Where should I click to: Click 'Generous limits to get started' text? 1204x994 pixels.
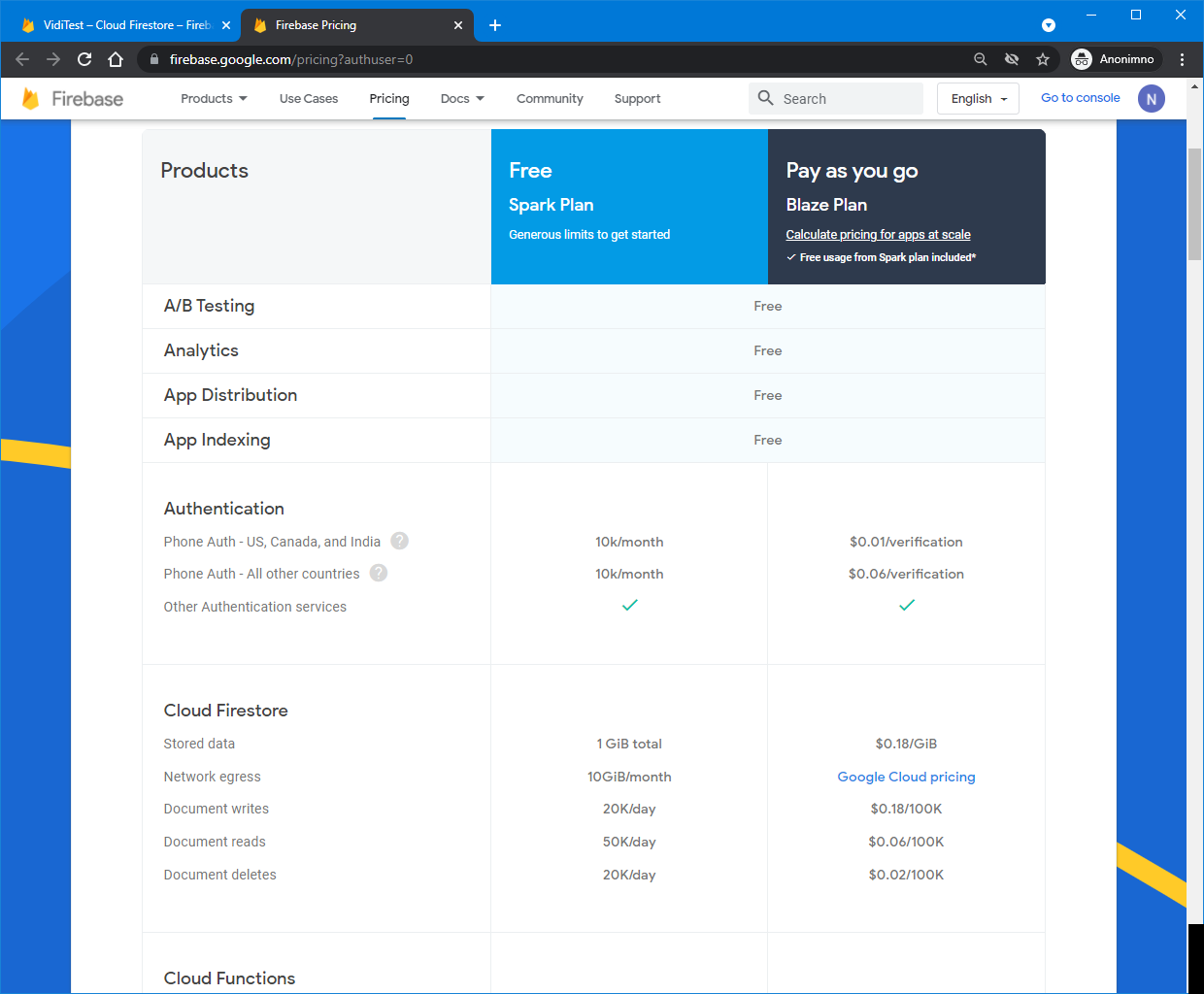click(x=589, y=234)
